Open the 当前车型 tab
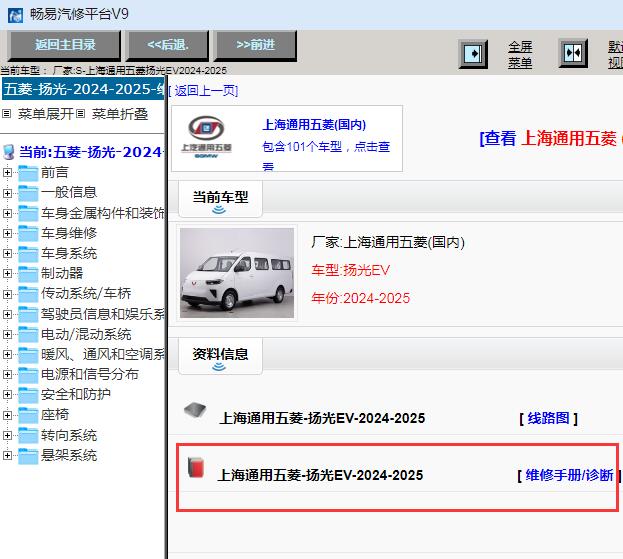623x559 pixels. 221,199
